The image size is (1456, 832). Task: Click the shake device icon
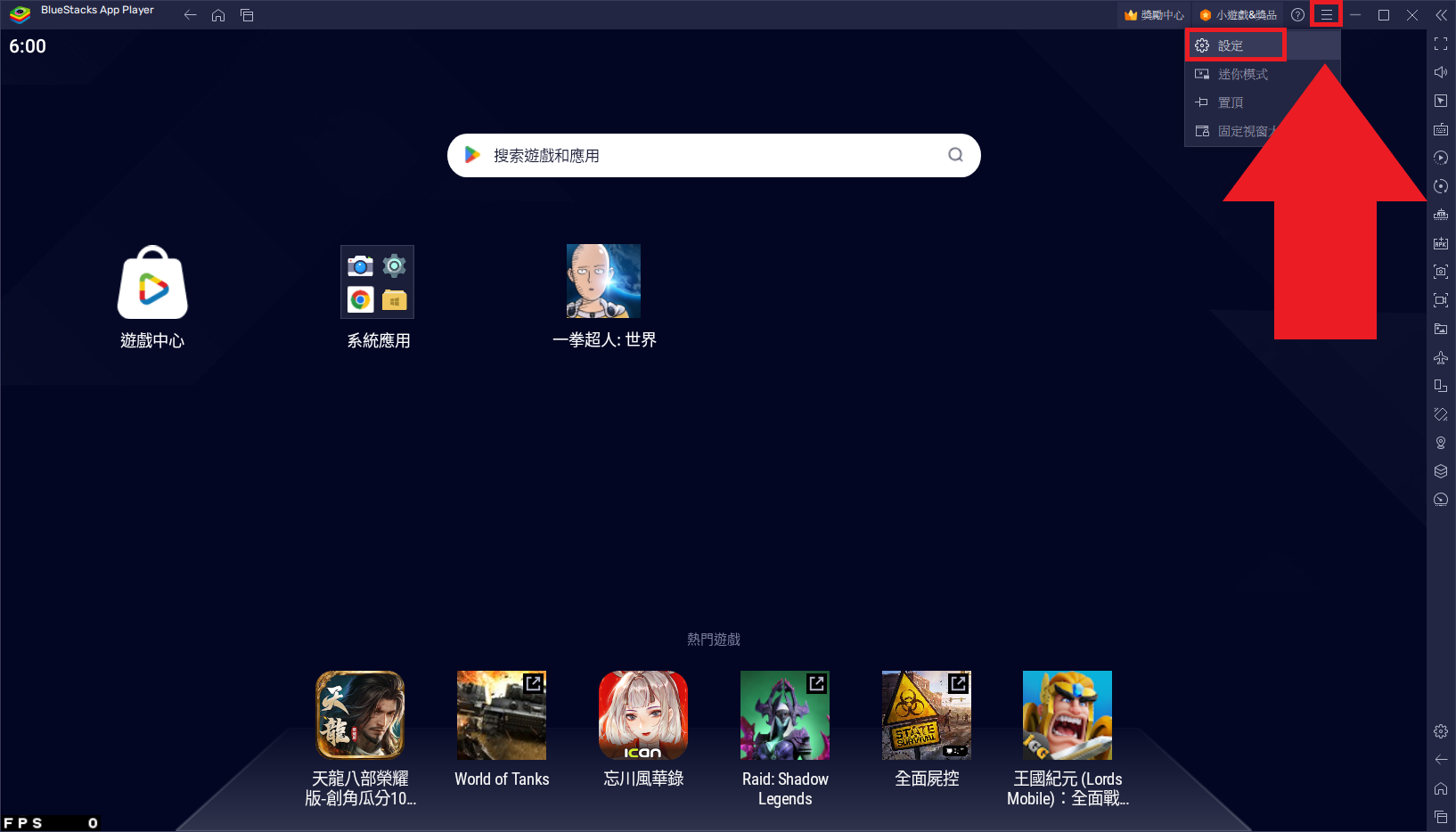click(1441, 414)
